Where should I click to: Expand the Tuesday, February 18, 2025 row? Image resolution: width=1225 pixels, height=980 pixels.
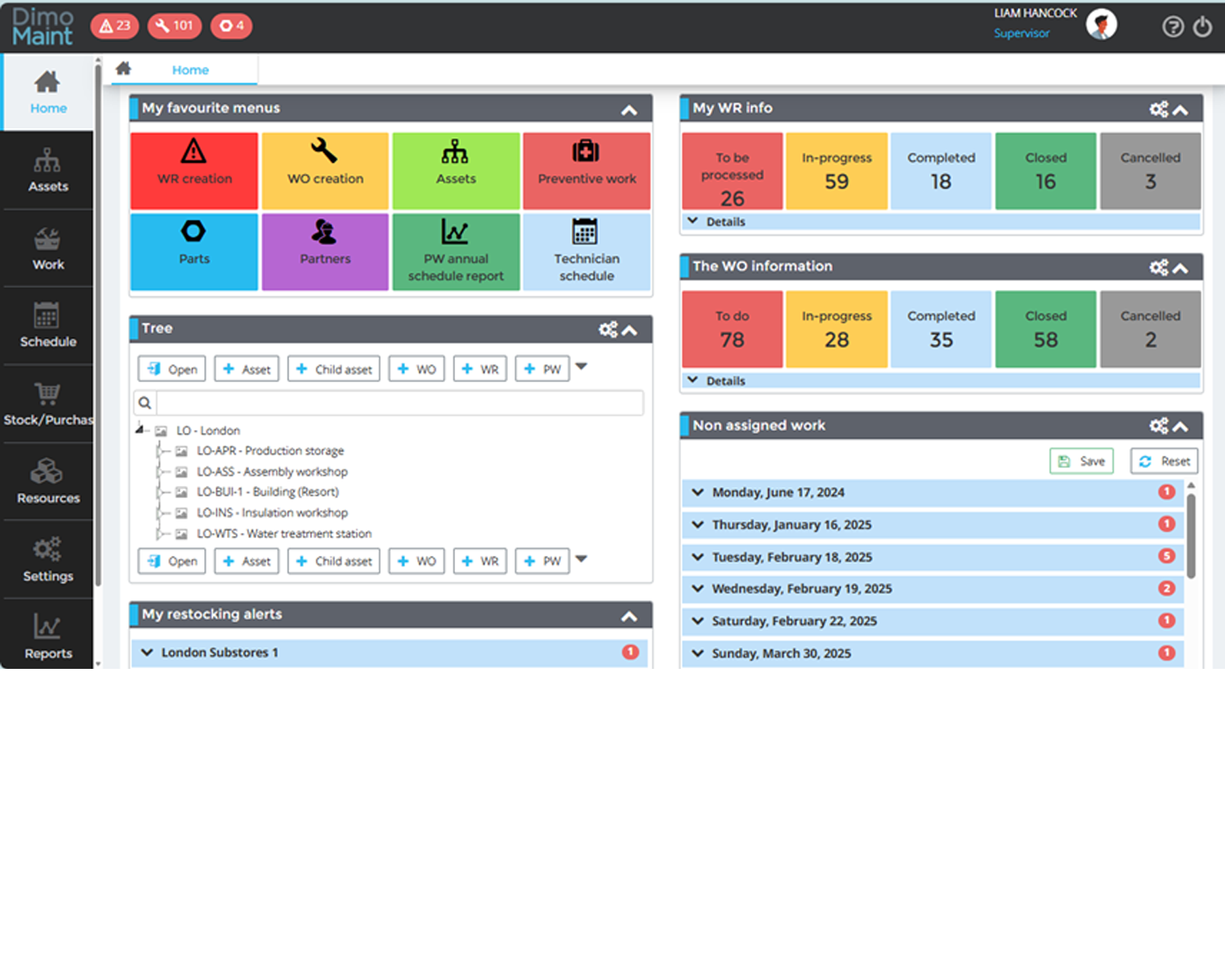click(791, 557)
